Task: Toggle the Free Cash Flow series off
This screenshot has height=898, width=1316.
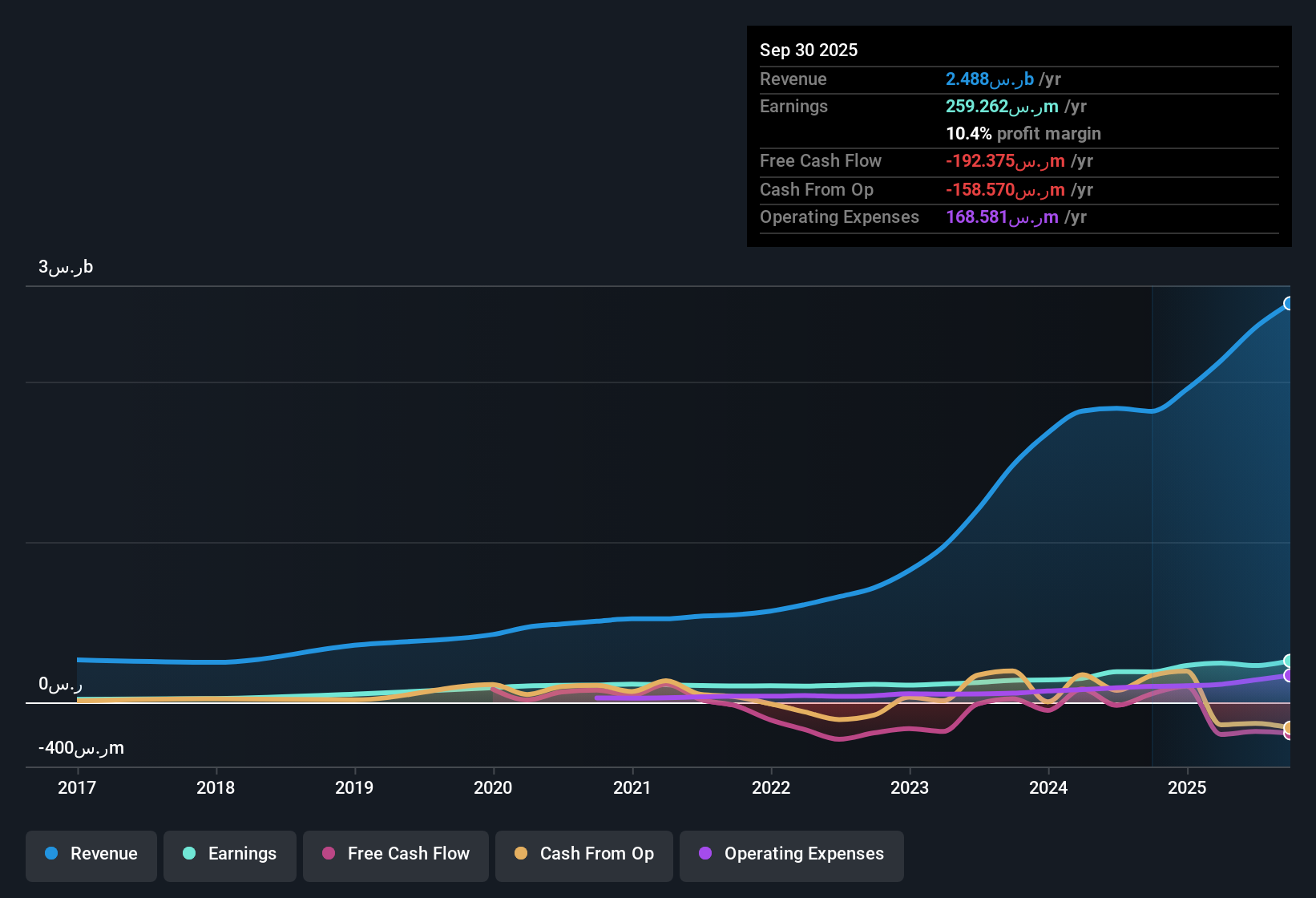Action: click(x=395, y=854)
